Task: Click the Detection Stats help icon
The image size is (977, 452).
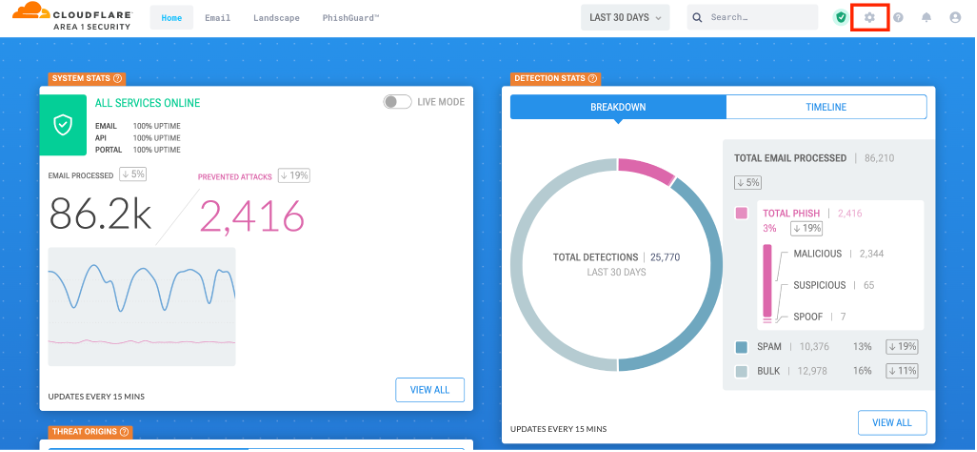Action: [x=592, y=78]
